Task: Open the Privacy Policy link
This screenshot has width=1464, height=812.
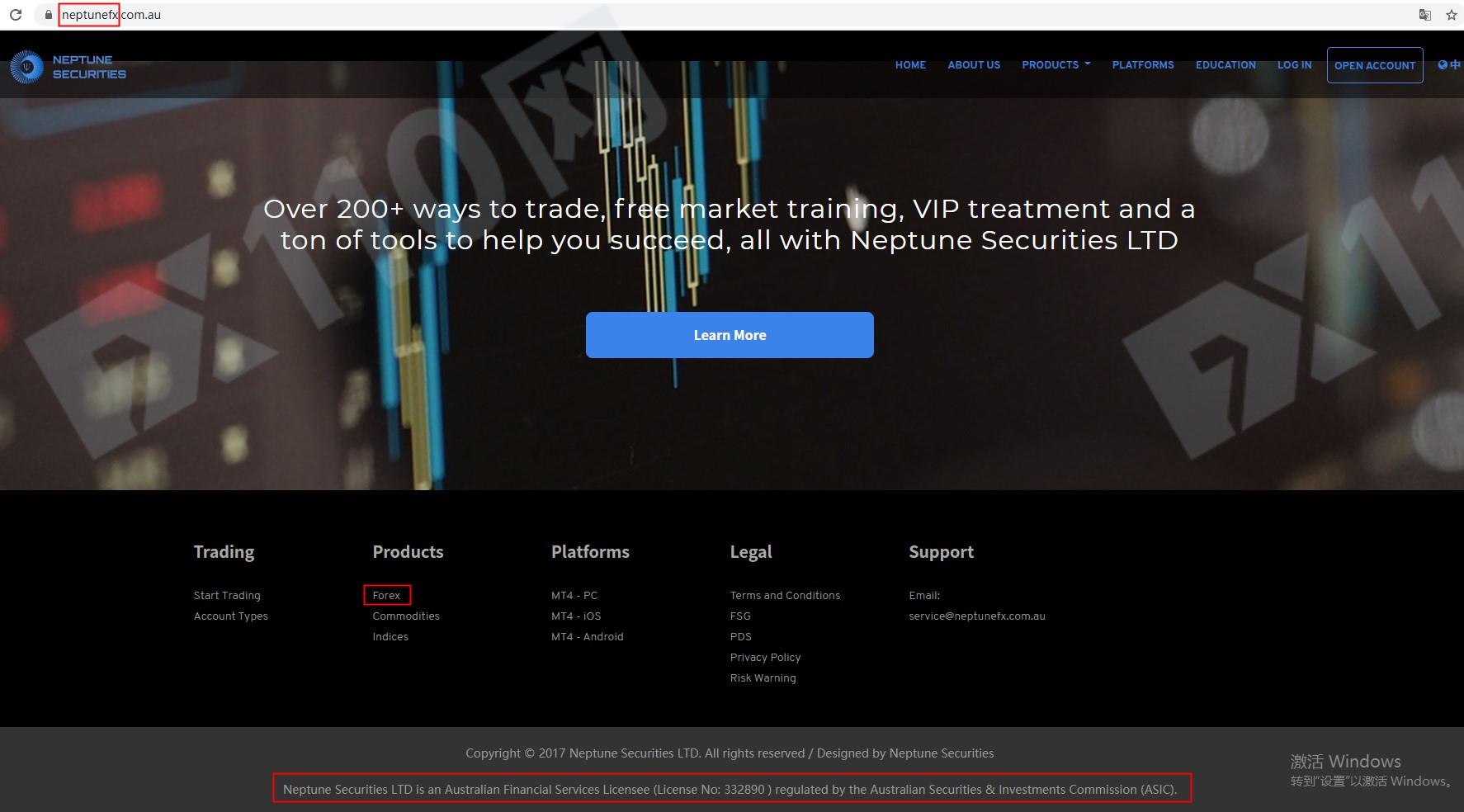Action: tap(765, 657)
